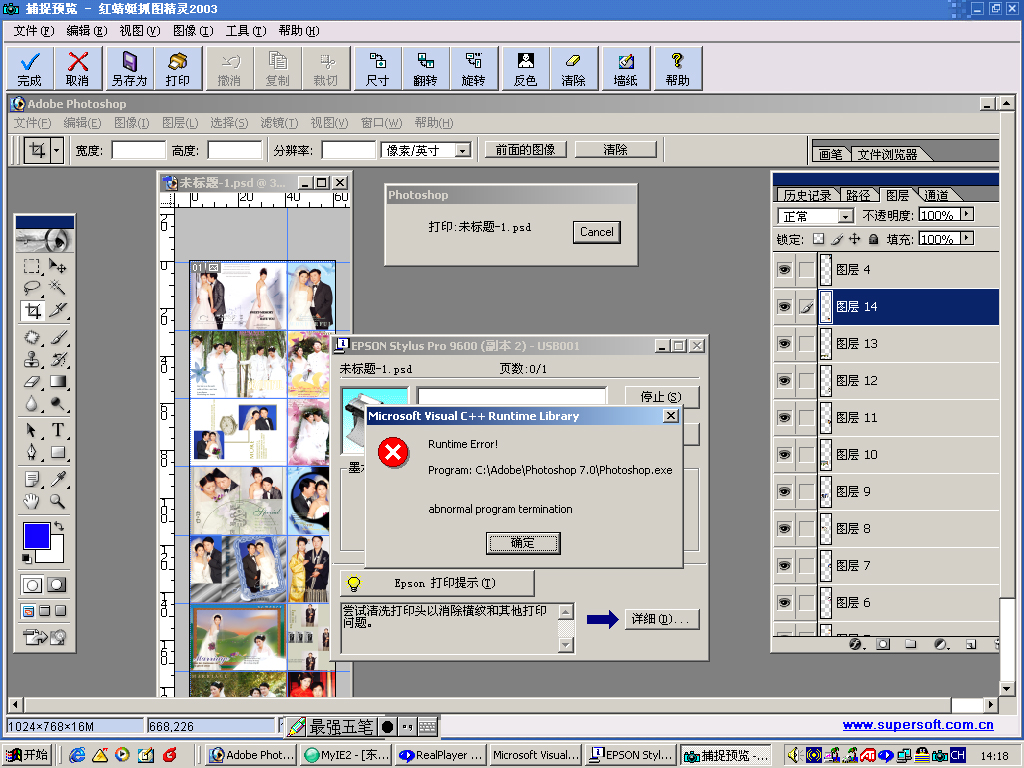The image size is (1024, 768).
Task: Toggle visibility eye of 图层 13
Action: pyautogui.click(x=784, y=344)
